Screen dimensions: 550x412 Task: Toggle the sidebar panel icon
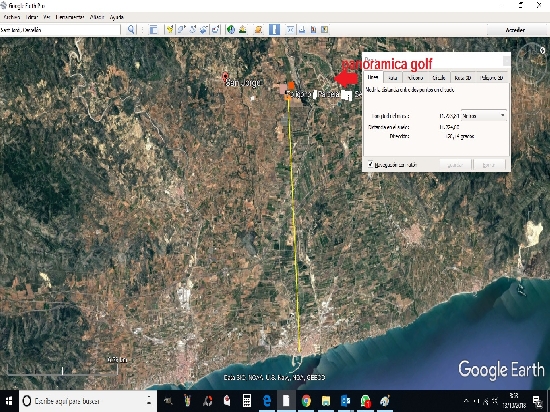tap(153, 30)
